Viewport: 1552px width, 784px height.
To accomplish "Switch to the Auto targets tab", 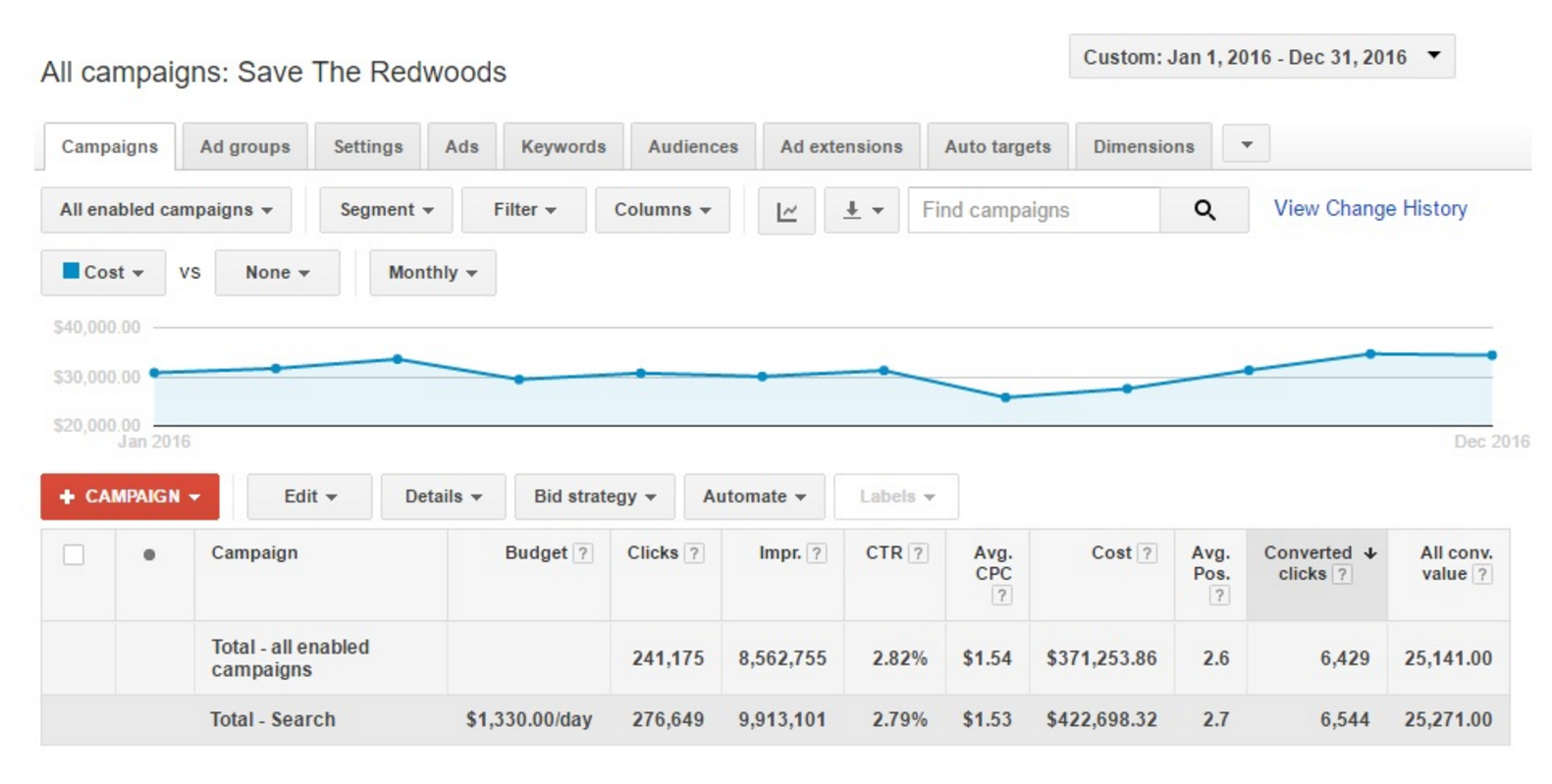I will (x=997, y=147).
